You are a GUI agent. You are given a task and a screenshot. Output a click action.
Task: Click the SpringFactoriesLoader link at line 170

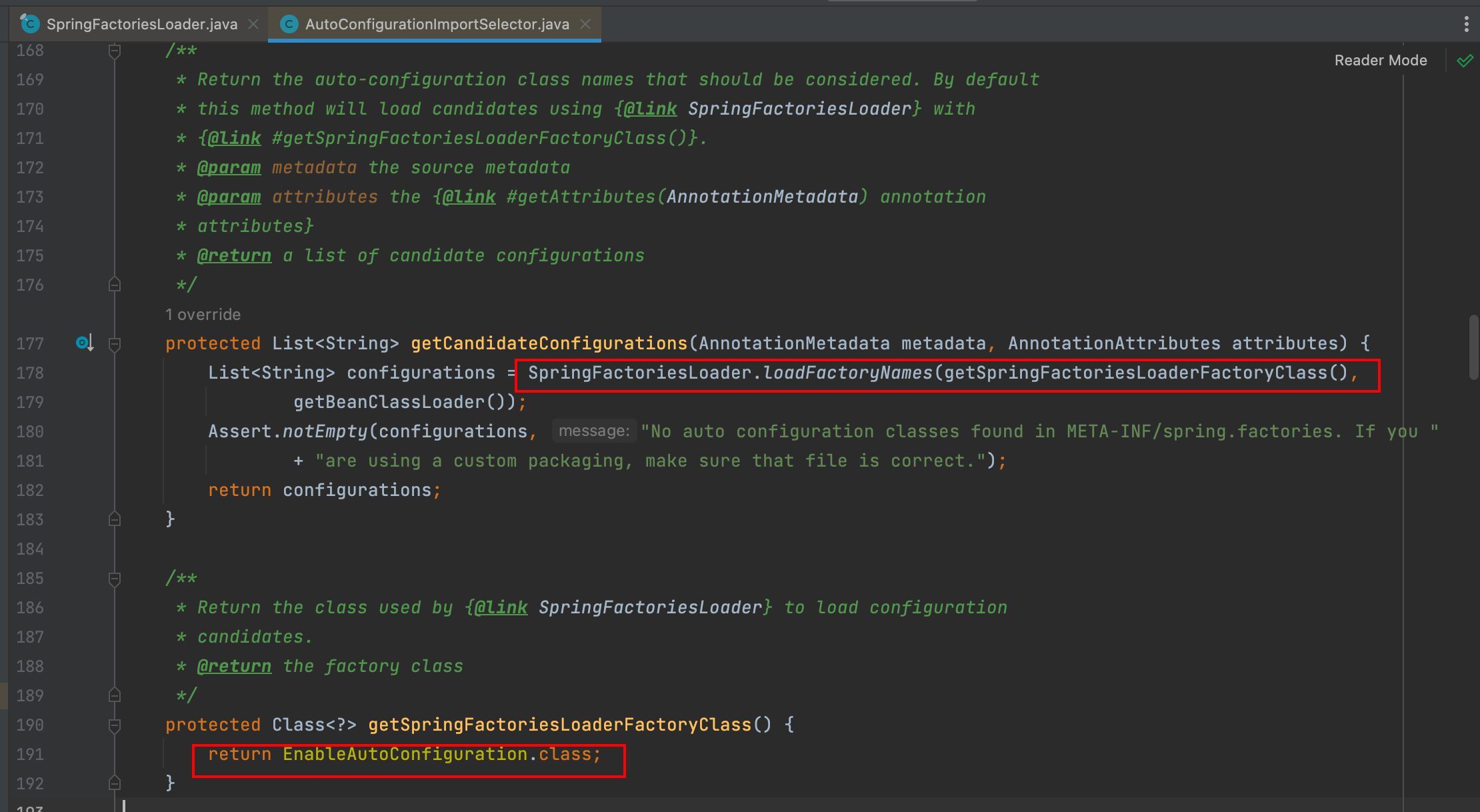click(799, 109)
